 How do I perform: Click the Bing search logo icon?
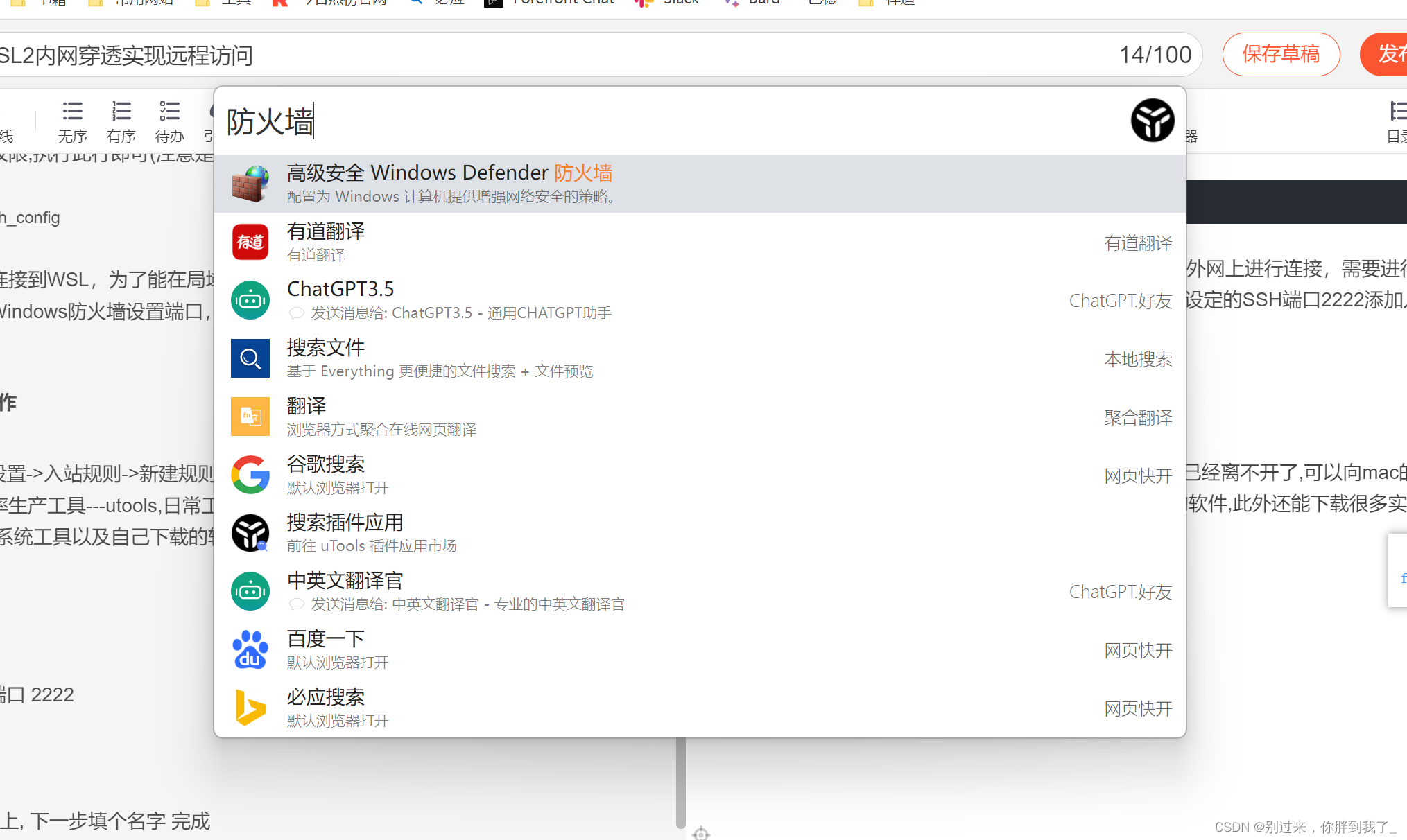pos(250,708)
